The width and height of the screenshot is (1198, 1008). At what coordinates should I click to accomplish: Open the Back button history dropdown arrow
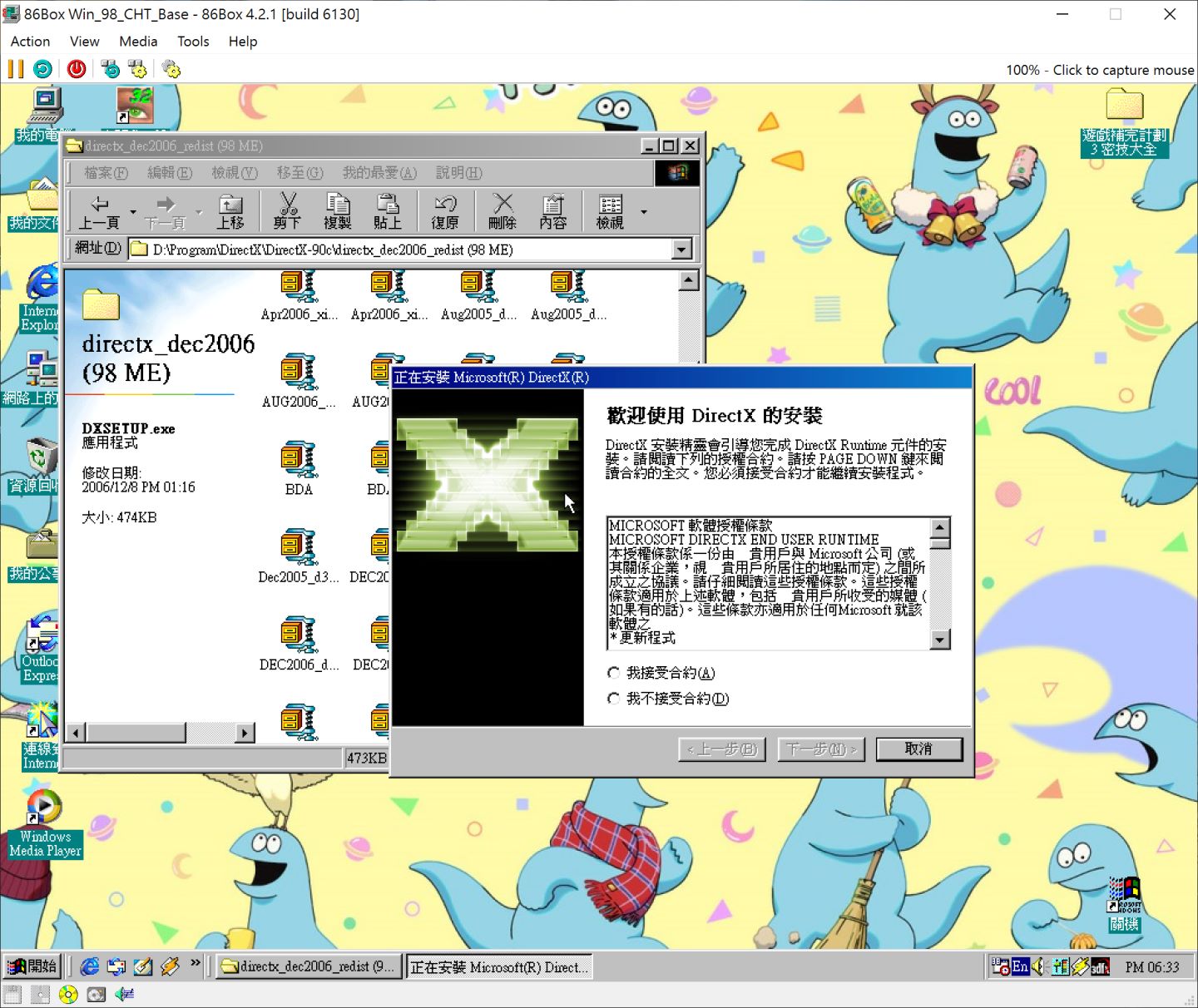[x=133, y=212]
